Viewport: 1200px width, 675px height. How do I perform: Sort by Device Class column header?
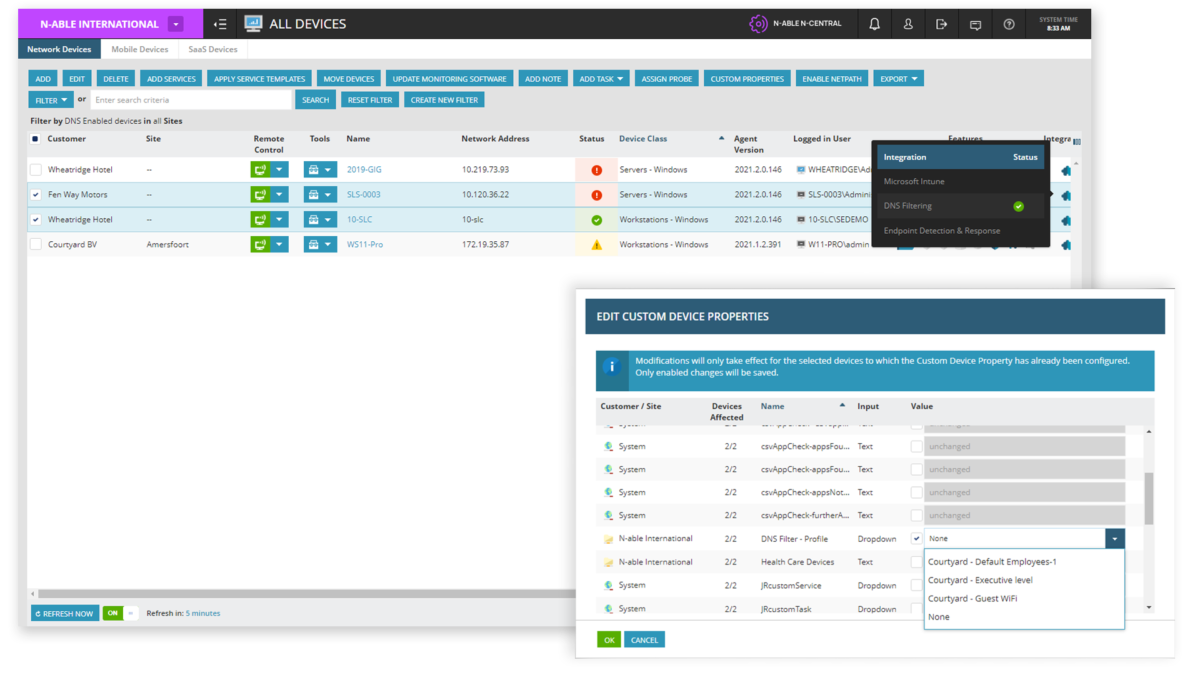click(x=643, y=139)
